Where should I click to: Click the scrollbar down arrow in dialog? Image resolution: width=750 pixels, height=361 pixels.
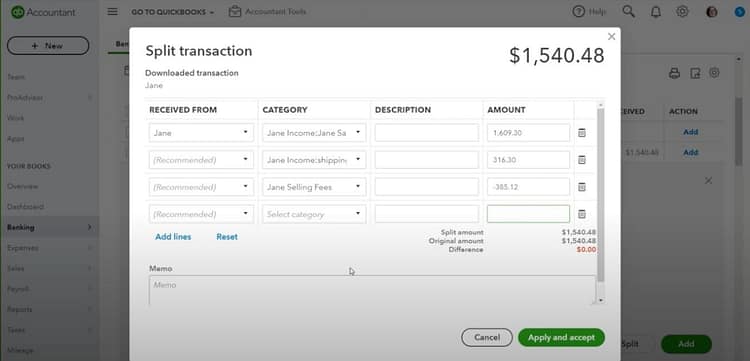[x=601, y=301]
